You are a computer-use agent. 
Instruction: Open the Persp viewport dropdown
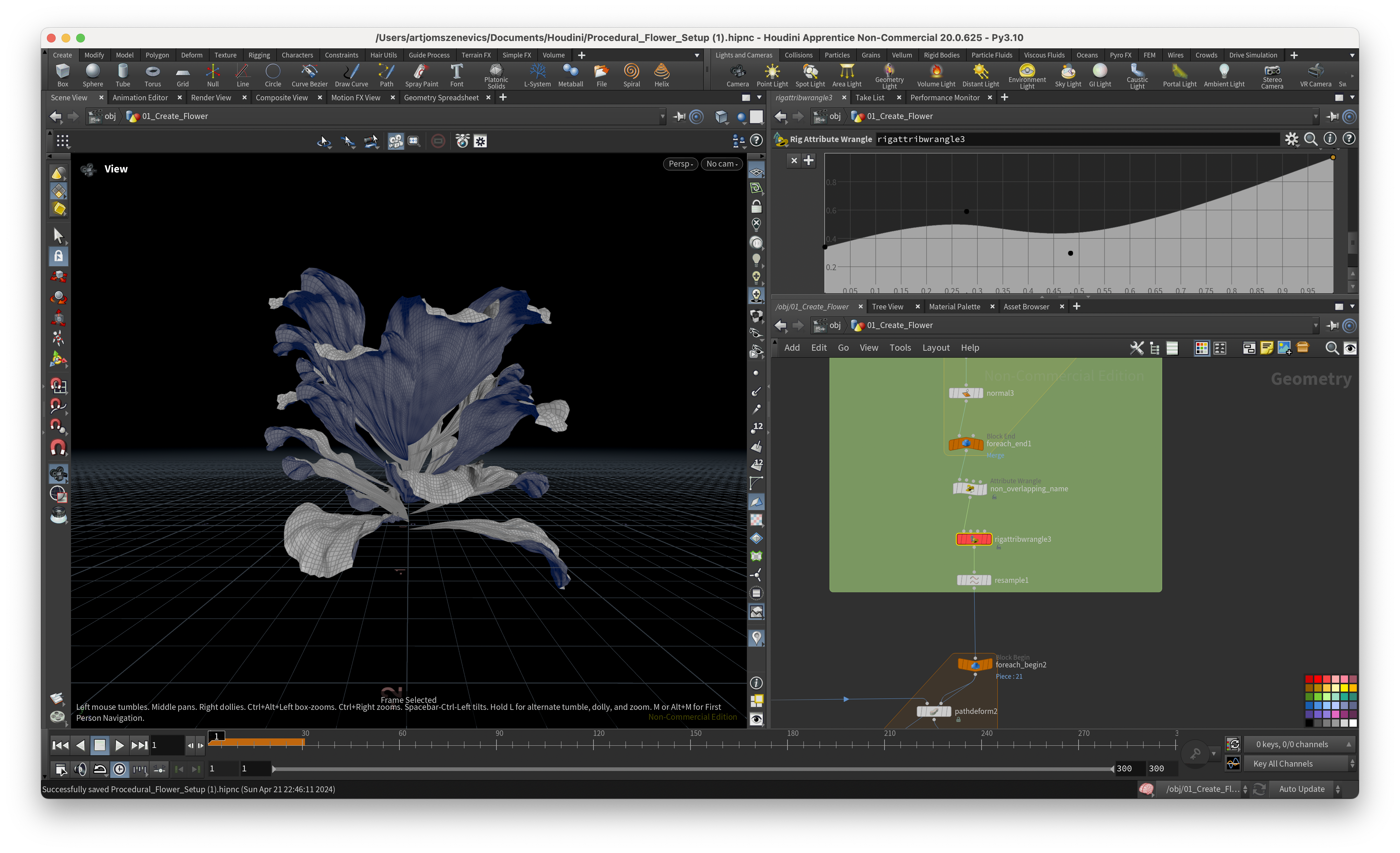[x=680, y=164]
